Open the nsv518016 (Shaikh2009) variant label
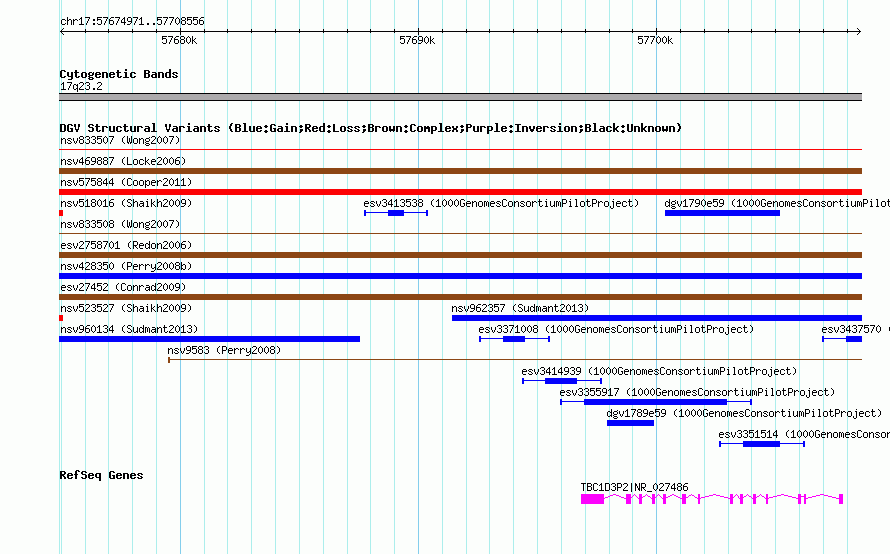 126,203
